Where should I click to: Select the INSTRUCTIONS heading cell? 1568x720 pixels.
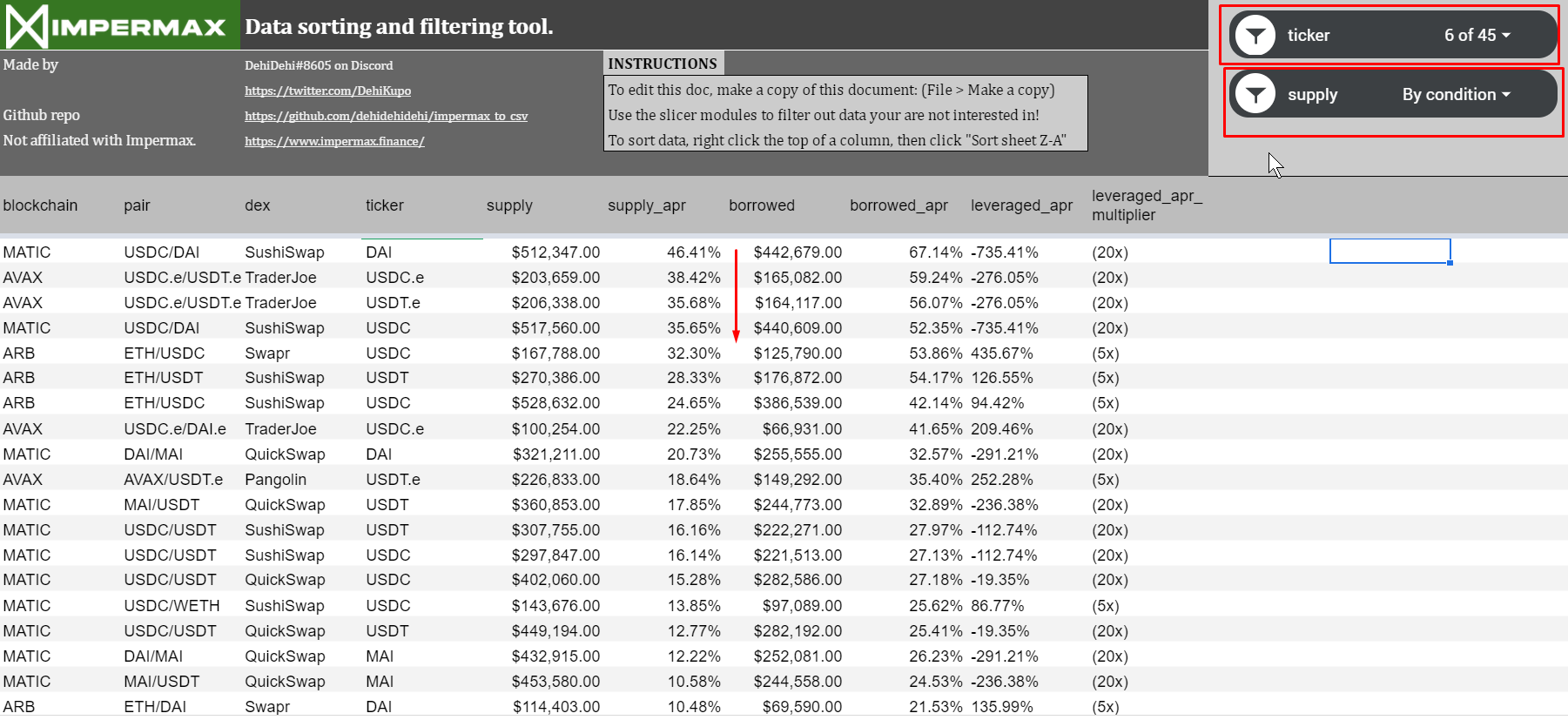click(x=663, y=64)
